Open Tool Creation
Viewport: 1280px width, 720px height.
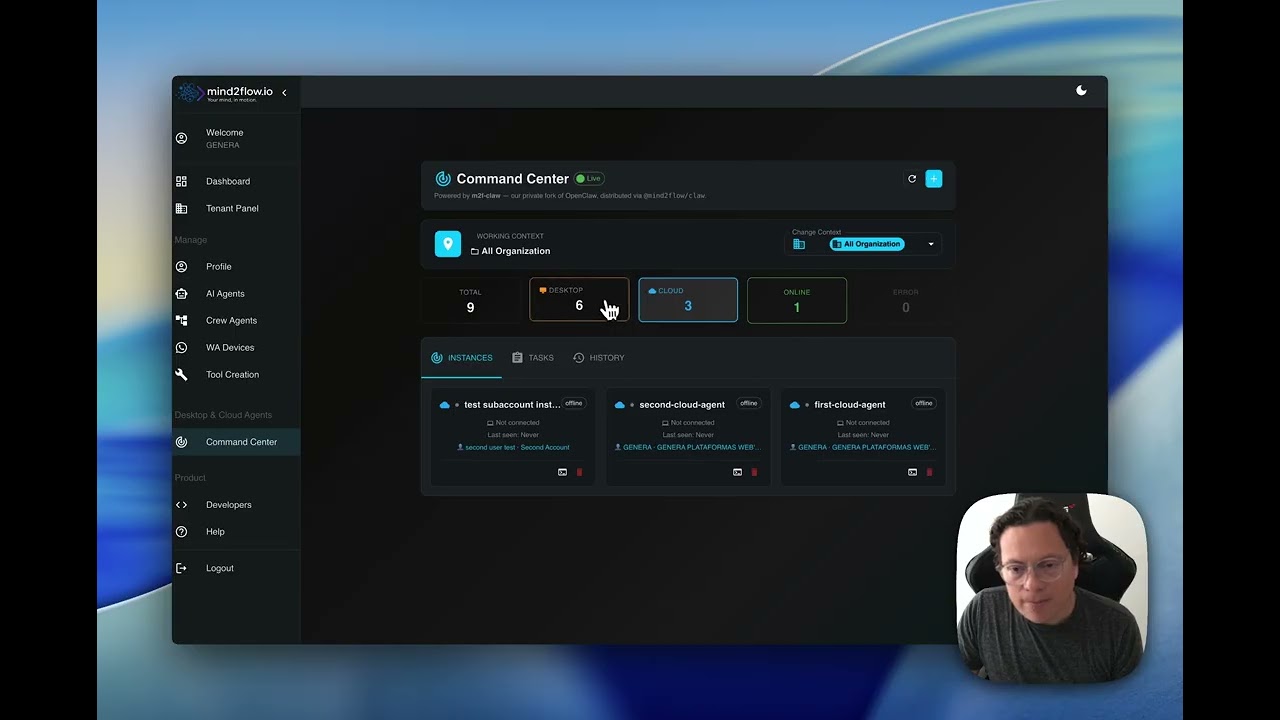pos(236,374)
